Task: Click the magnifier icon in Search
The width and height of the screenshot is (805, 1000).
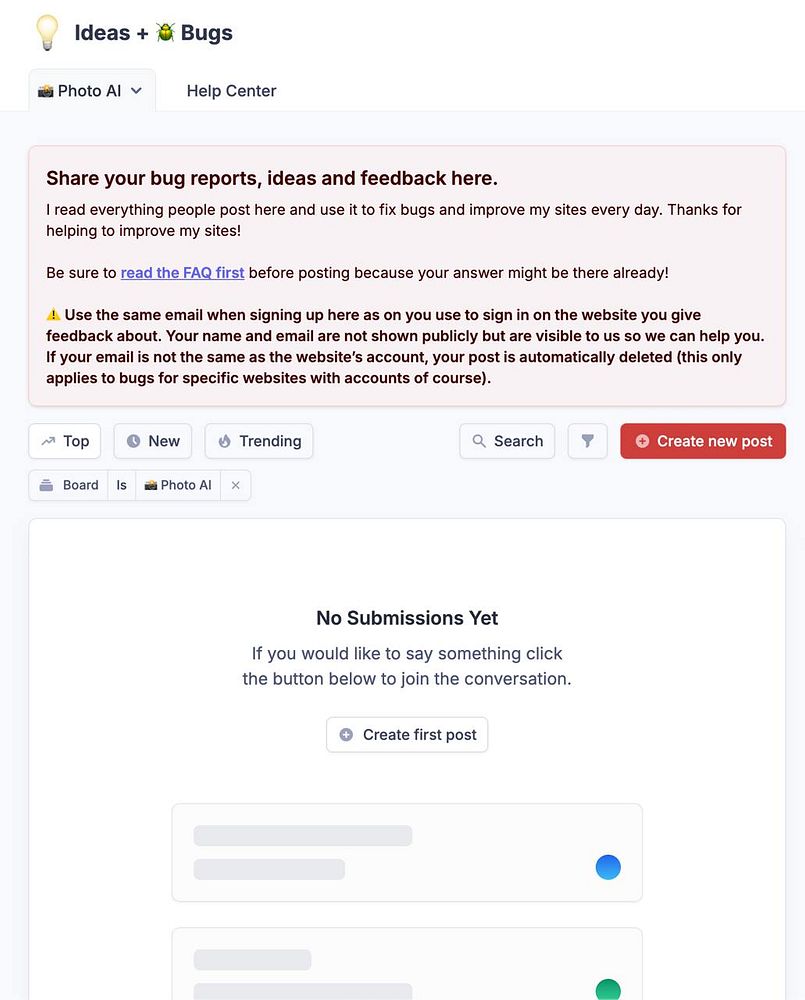Action: (x=479, y=441)
